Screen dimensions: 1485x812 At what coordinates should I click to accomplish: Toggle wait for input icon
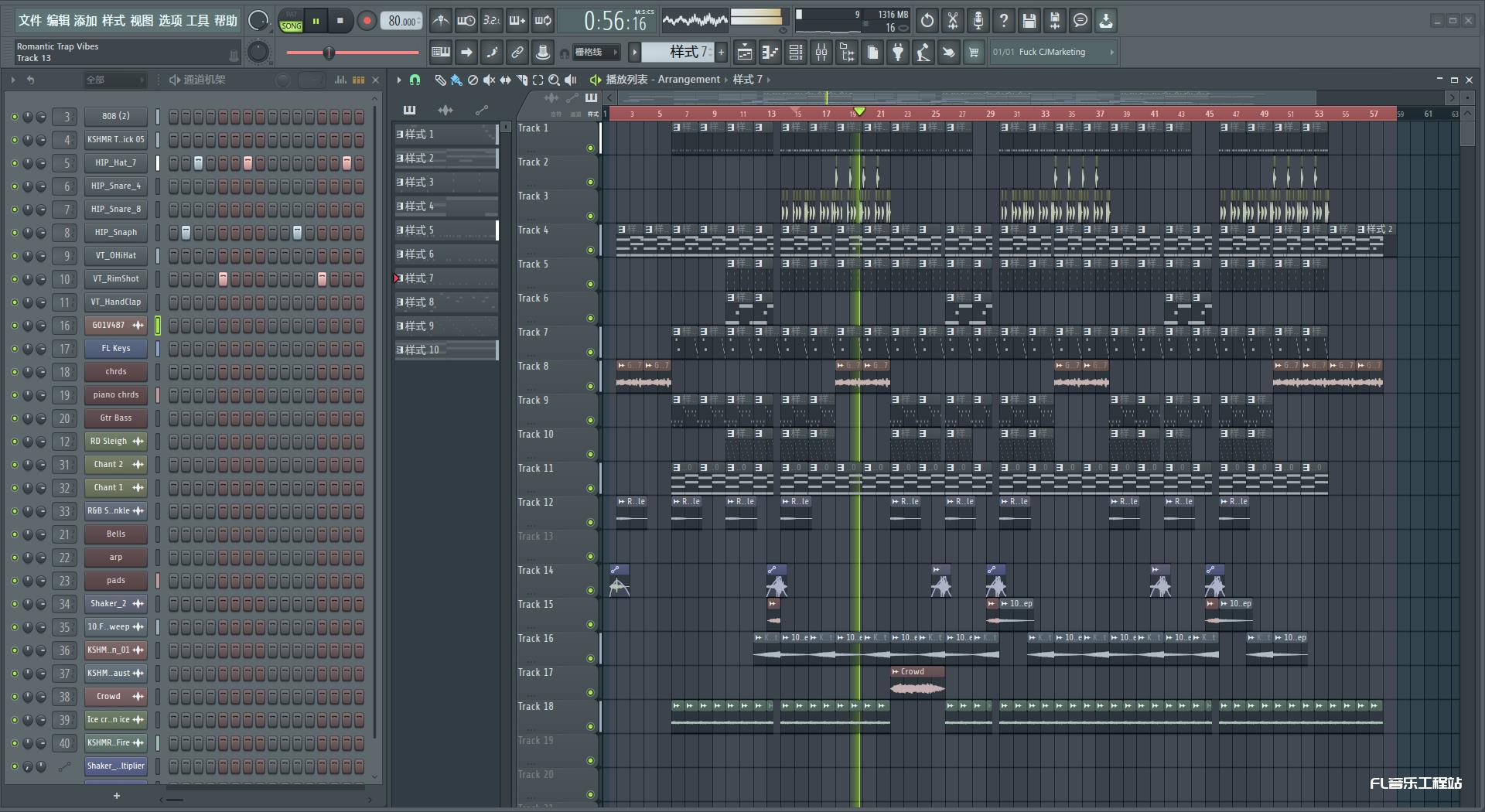pyautogui.click(x=466, y=21)
